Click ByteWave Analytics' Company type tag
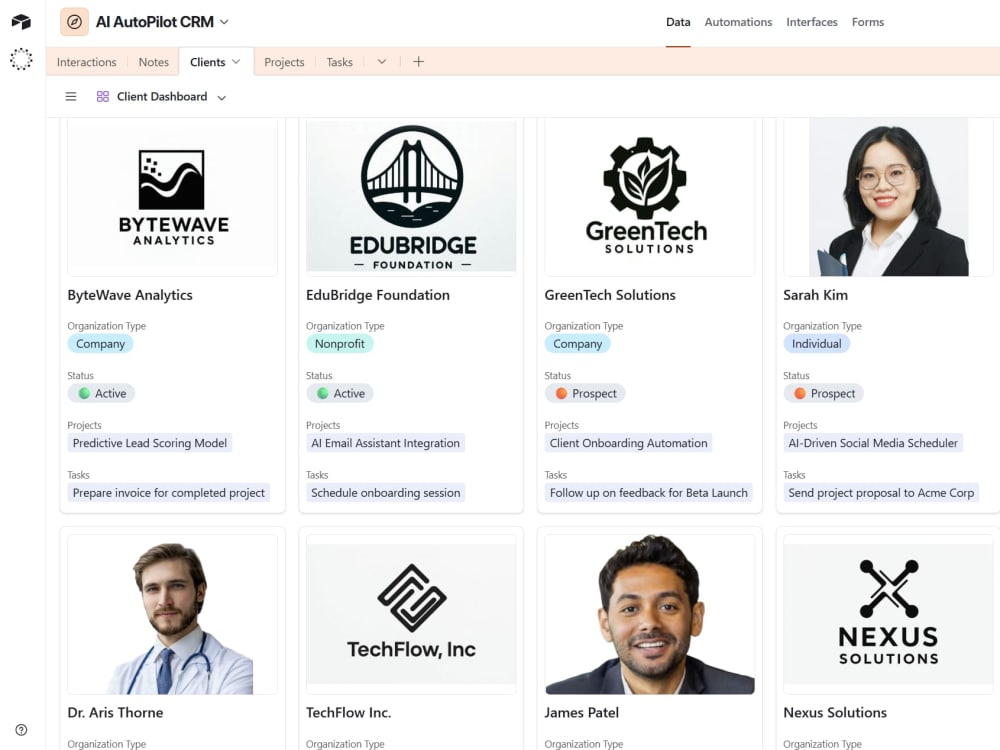Image resolution: width=1000 pixels, height=750 pixels. 100,344
